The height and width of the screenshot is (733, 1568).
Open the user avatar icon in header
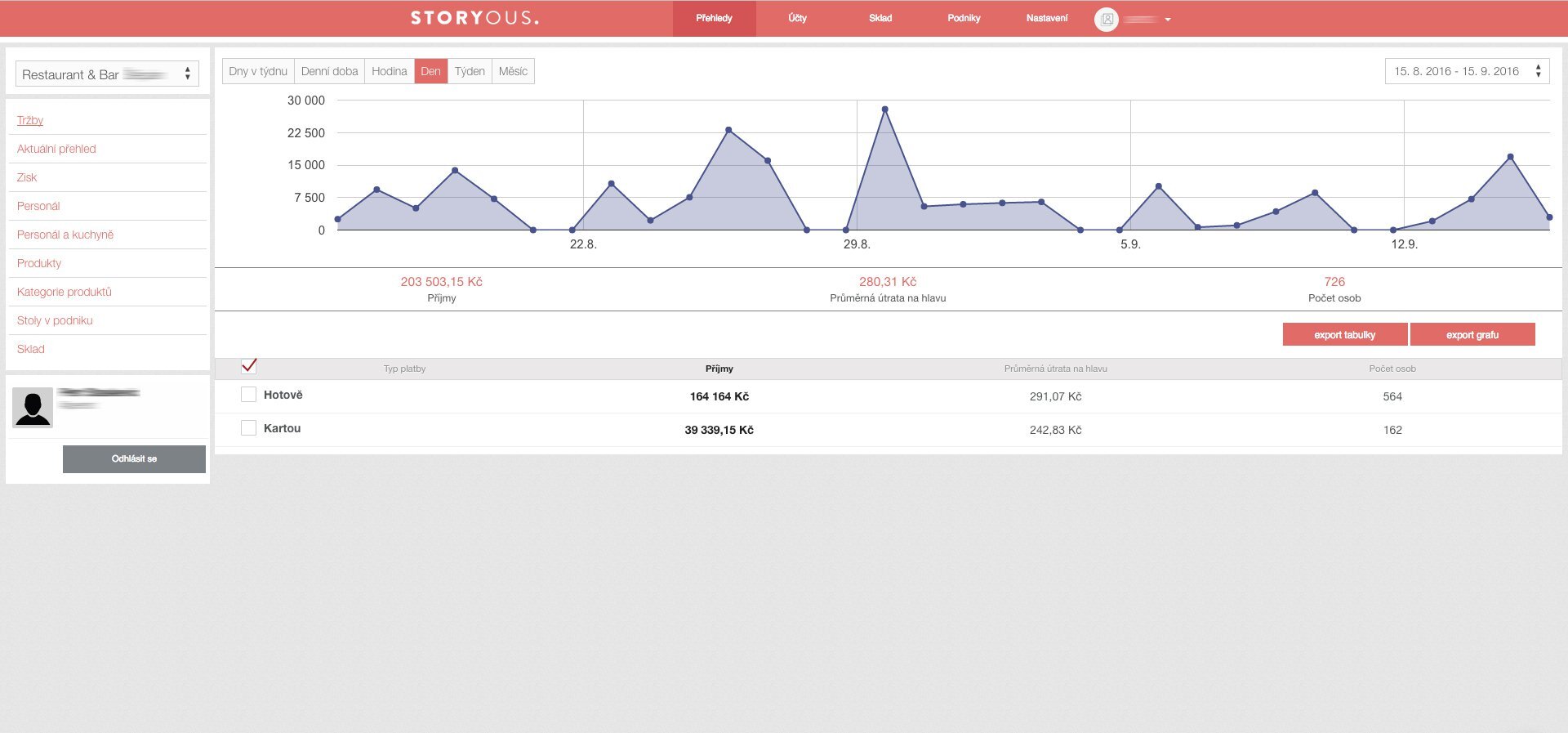pyautogui.click(x=1107, y=19)
